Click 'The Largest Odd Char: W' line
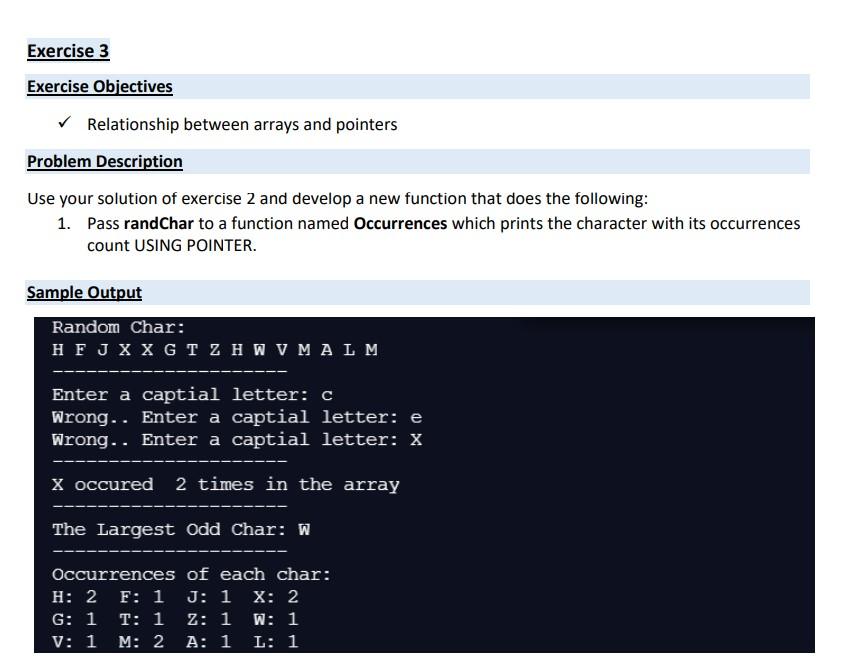This screenshot has width=864, height=668. coord(181,530)
